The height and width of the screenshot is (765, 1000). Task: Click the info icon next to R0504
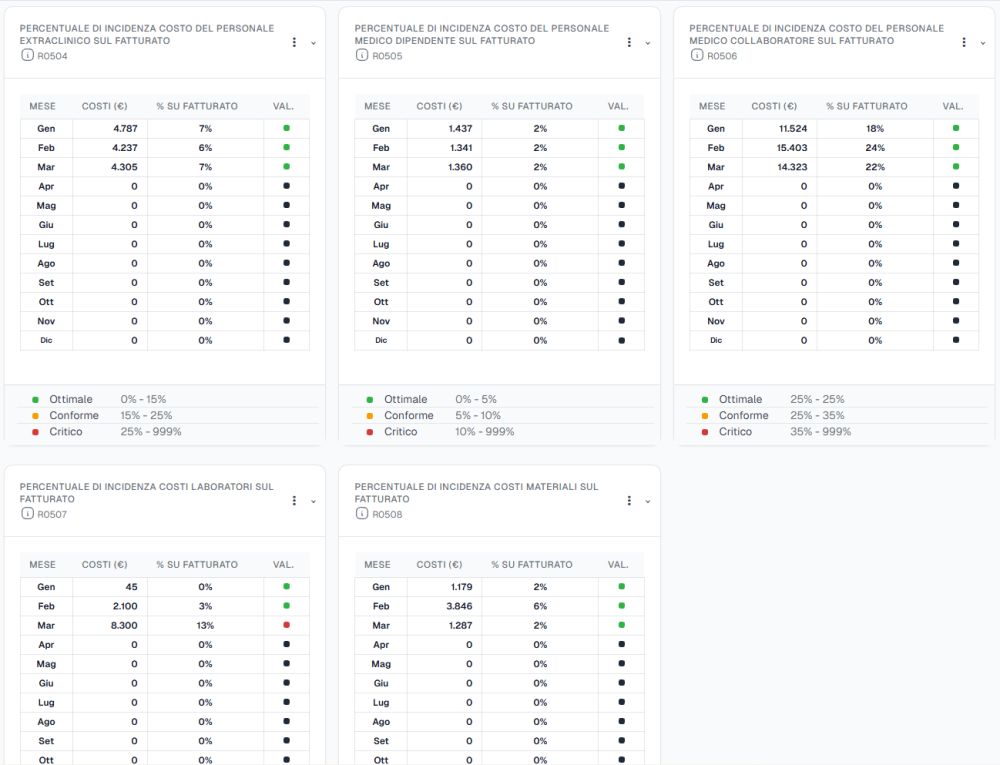click(27, 55)
